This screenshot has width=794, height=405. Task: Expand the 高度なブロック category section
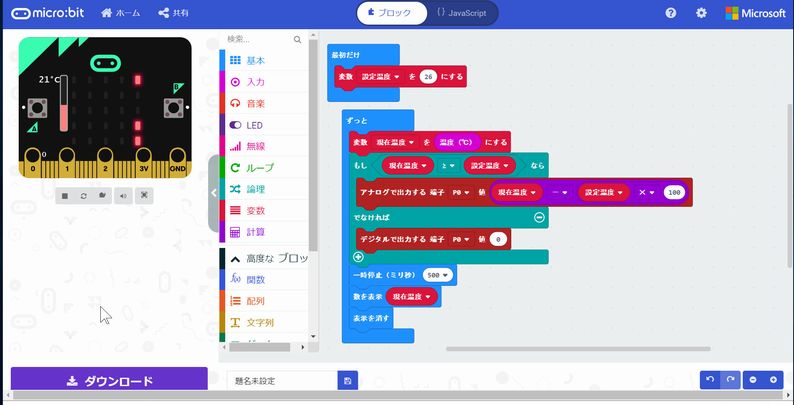click(265, 258)
